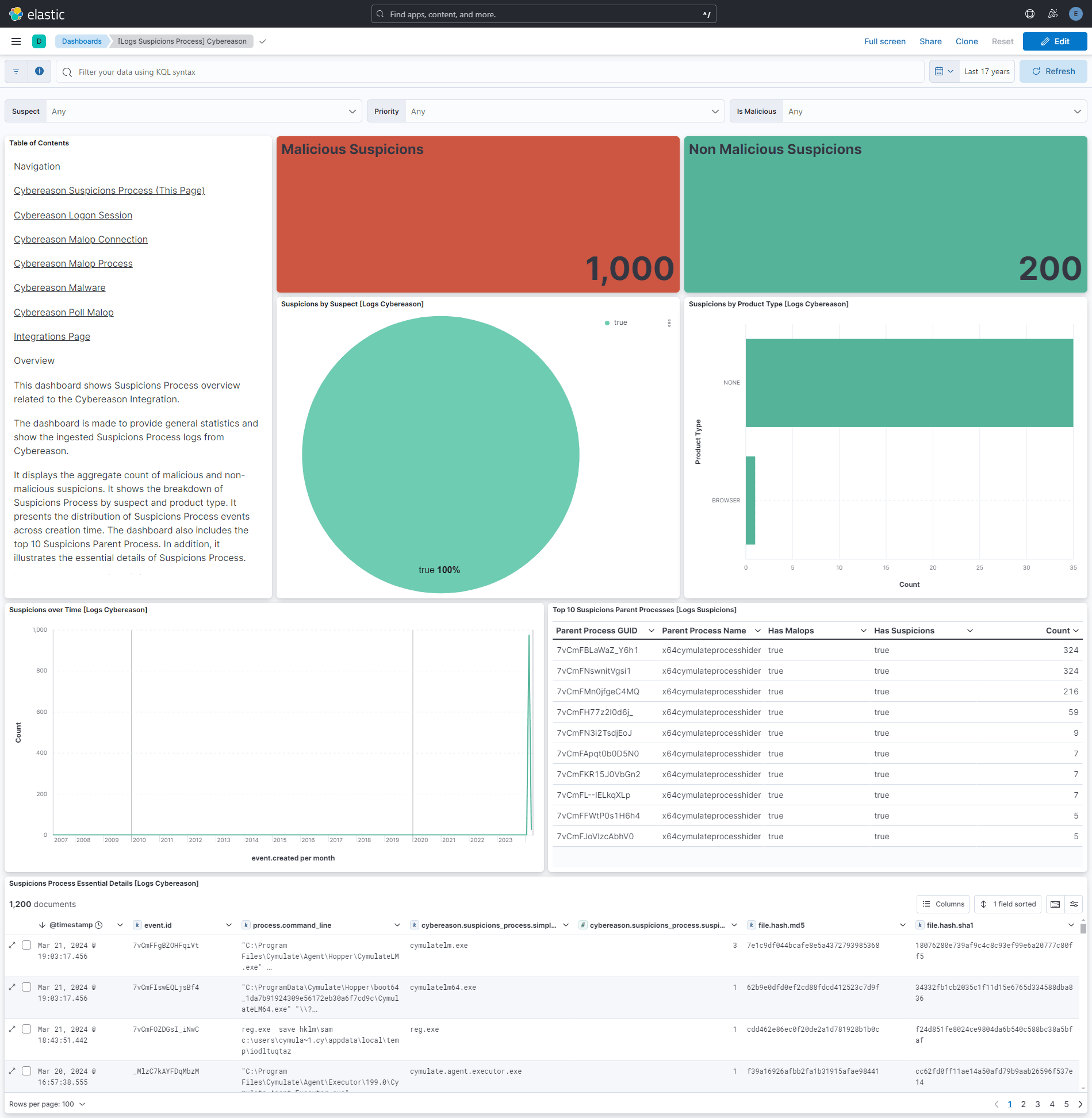Open the Cybereason Malware link
1092x1118 pixels.
click(59, 287)
